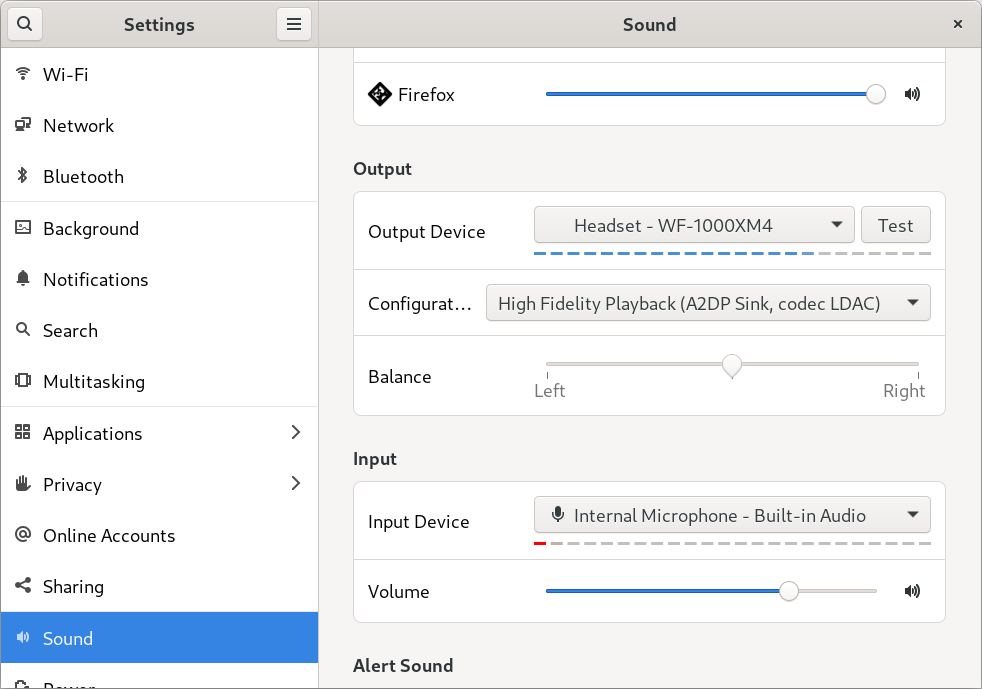The image size is (982, 689).
Task: Open the Wi-Fi settings panel
Action: tap(160, 74)
